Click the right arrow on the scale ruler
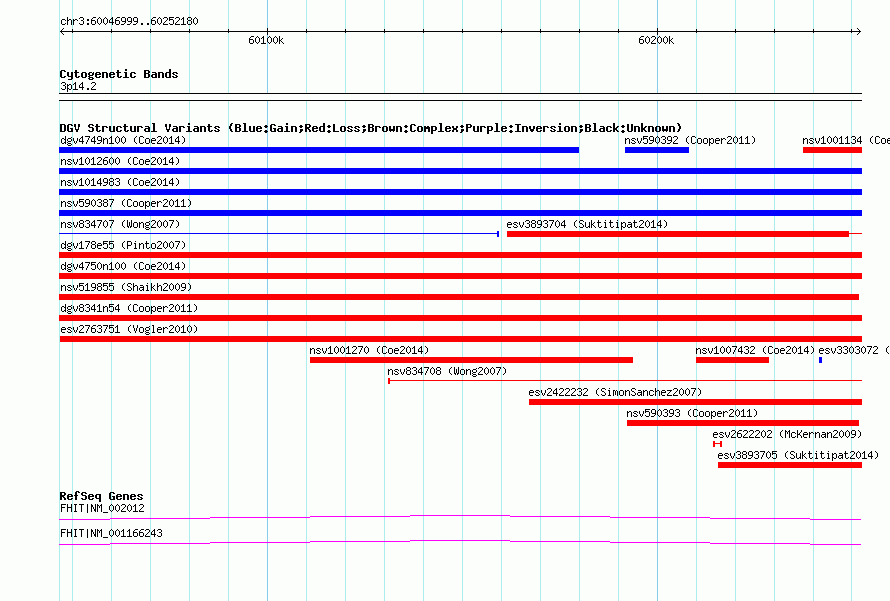This screenshot has height=601, width=890. tap(858, 31)
